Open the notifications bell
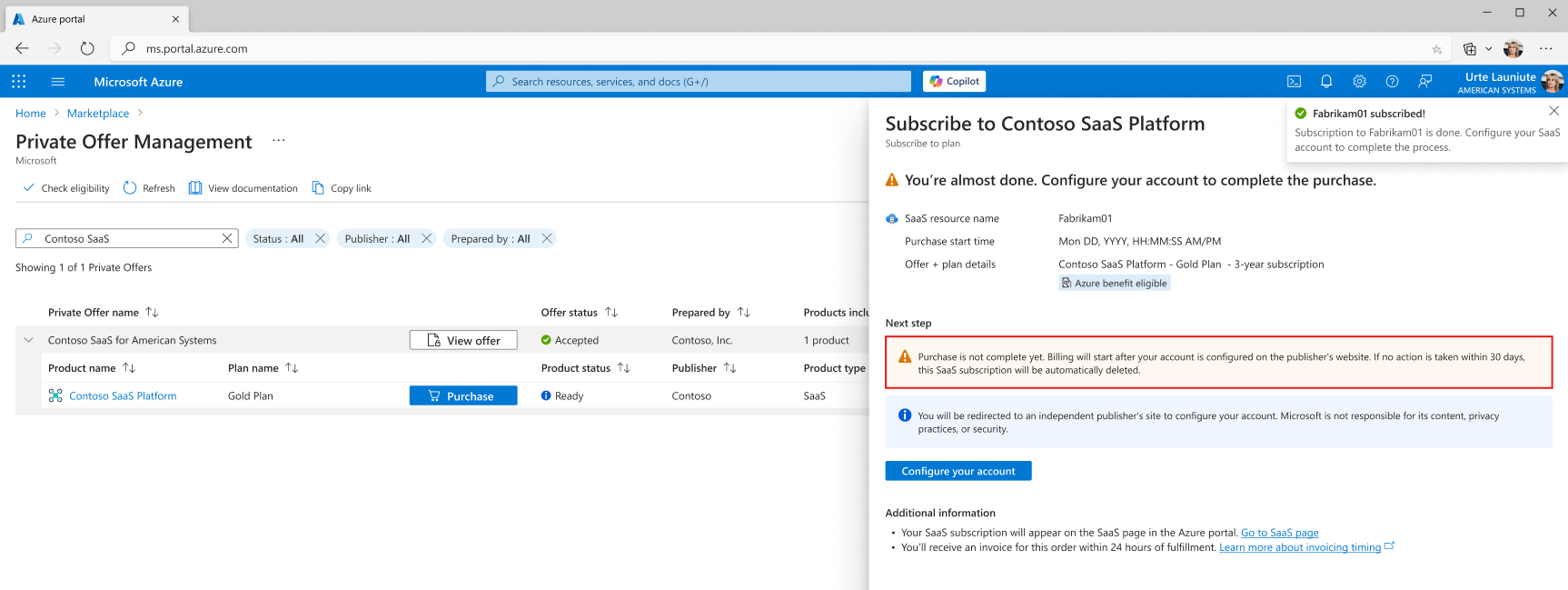 click(x=1326, y=82)
